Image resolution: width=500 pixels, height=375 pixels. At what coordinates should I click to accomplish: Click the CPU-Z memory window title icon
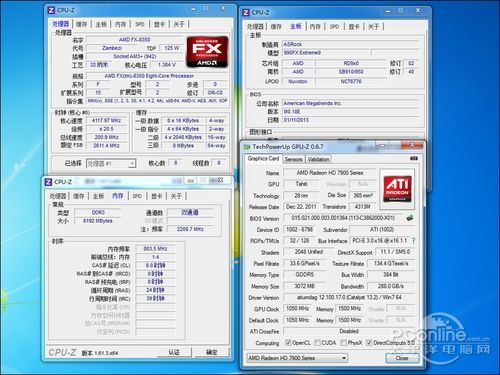tap(49, 182)
